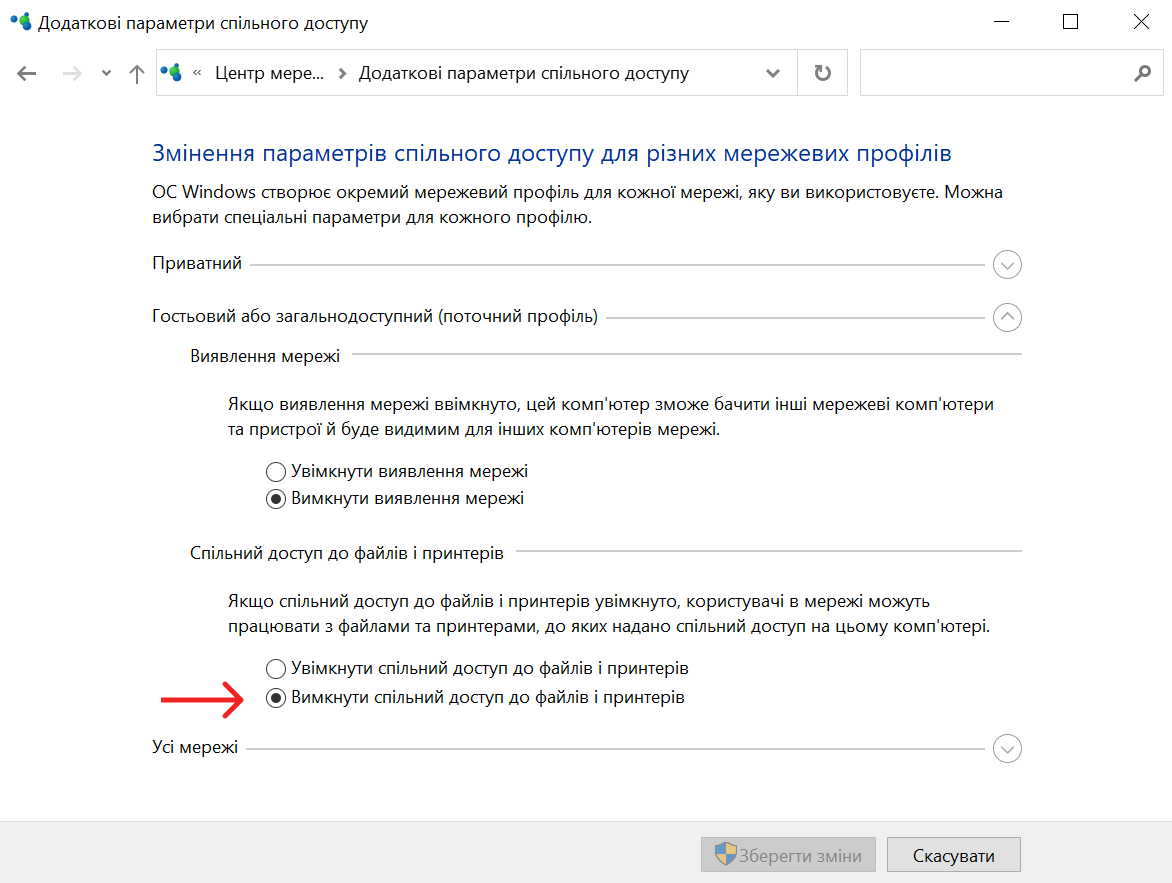Click the window title bar network icon

20,22
